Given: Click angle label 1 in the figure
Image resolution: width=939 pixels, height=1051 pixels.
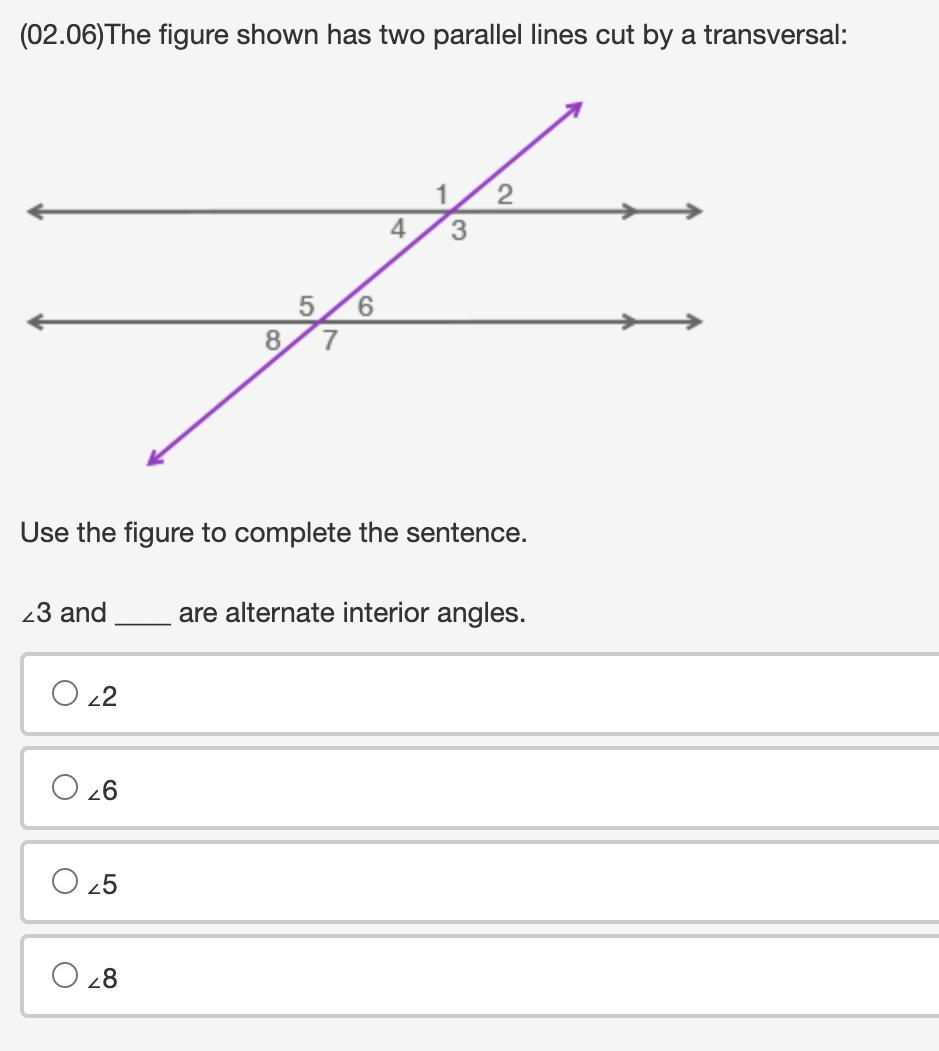Looking at the screenshot, I should 441,194.
